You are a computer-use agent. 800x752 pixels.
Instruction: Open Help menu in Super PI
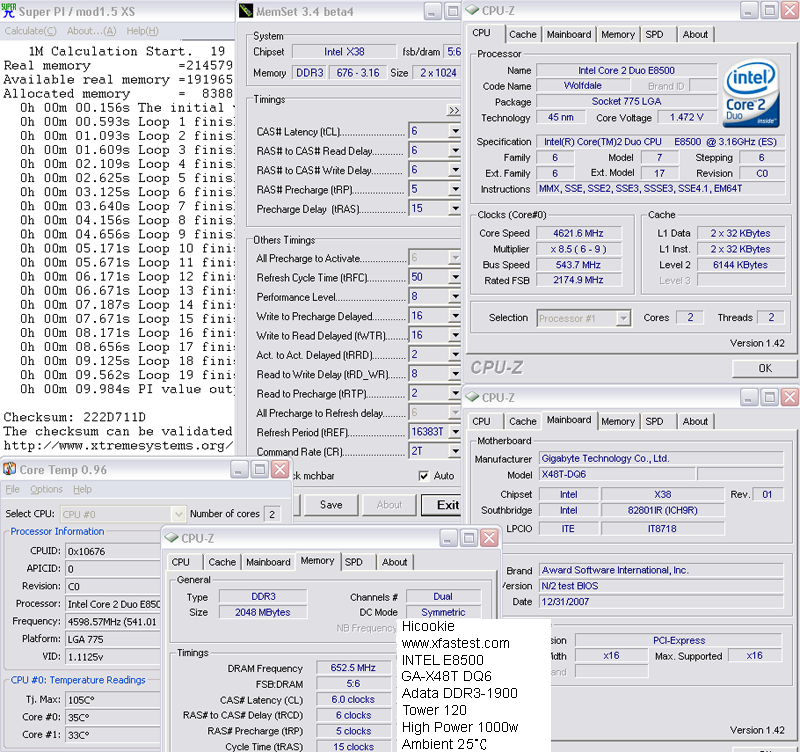pos(142,31)
